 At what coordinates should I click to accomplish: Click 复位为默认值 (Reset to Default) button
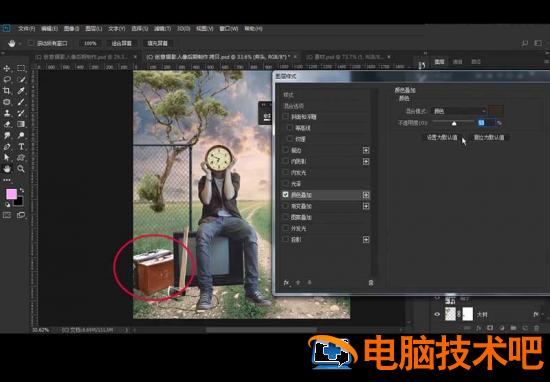click(x=489, y=138)
